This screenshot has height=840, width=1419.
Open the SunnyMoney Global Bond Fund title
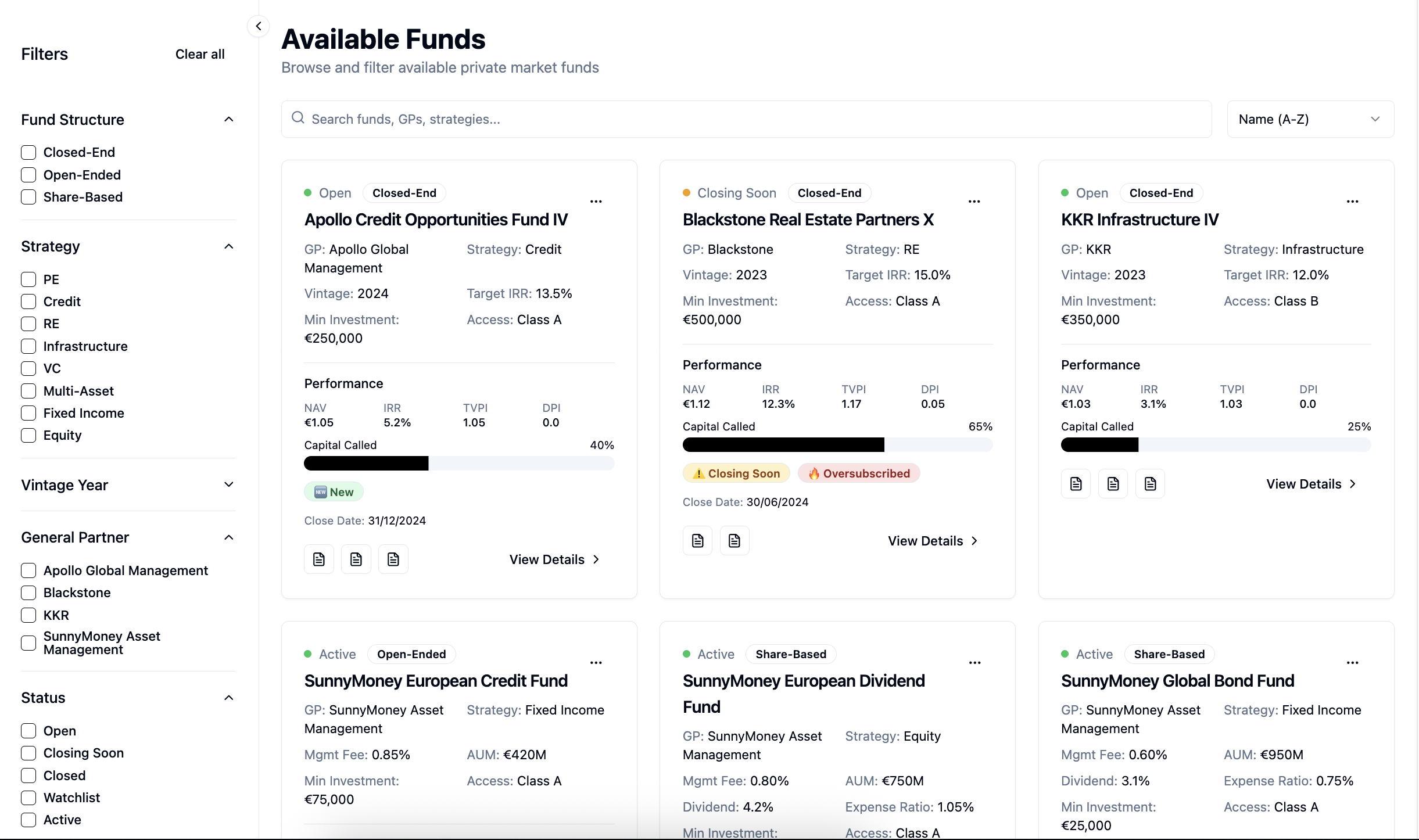(1177, 681)
